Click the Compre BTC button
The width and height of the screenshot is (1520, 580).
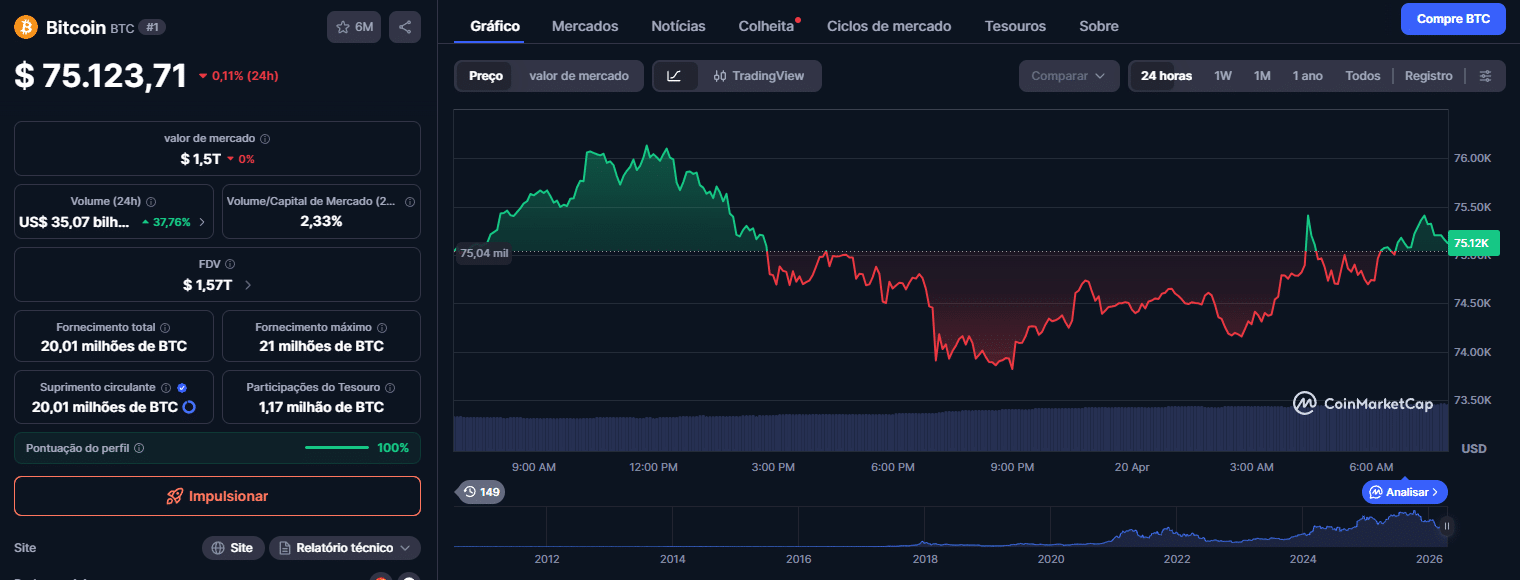click(x=1453, y=19)
